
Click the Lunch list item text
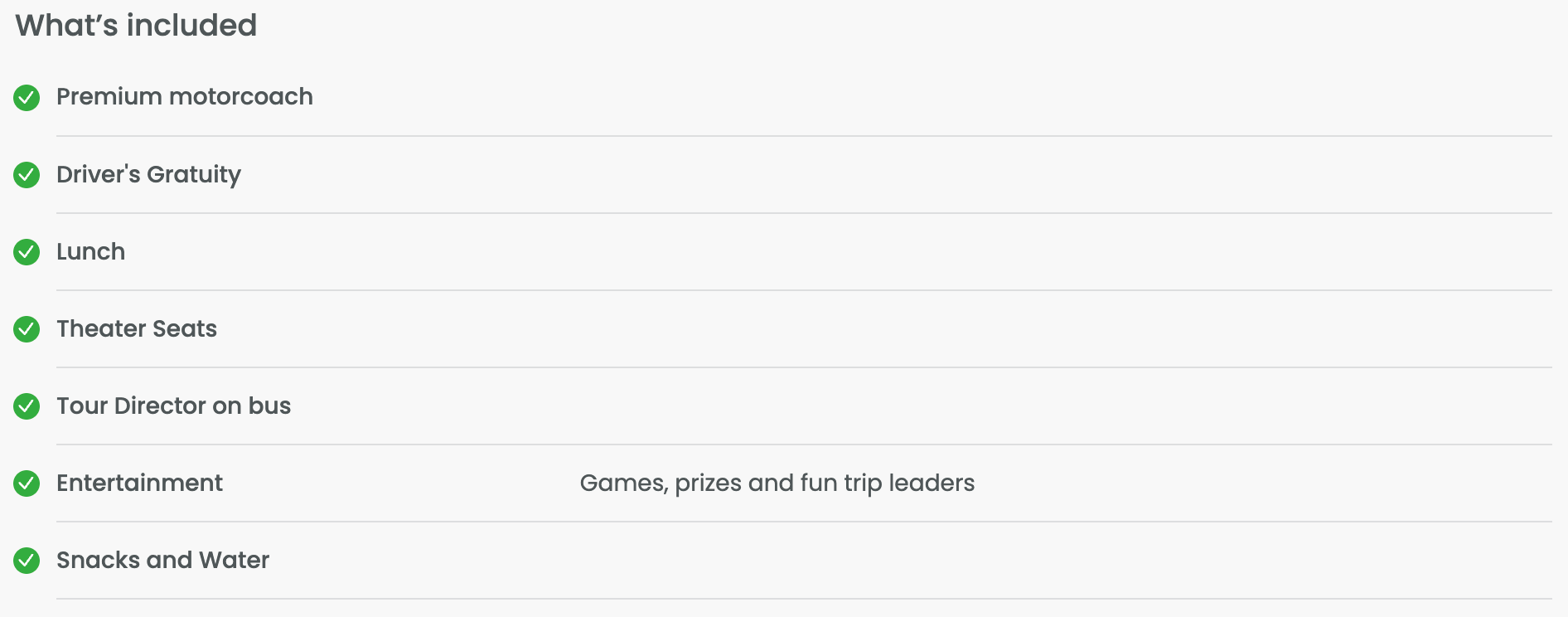click(x=90, y=251)
